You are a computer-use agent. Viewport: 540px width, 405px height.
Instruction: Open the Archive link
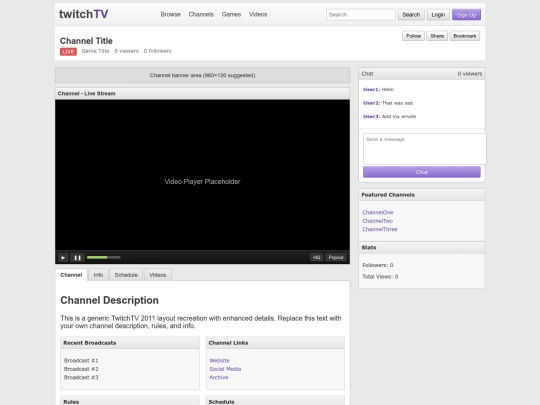click(219, 377)
